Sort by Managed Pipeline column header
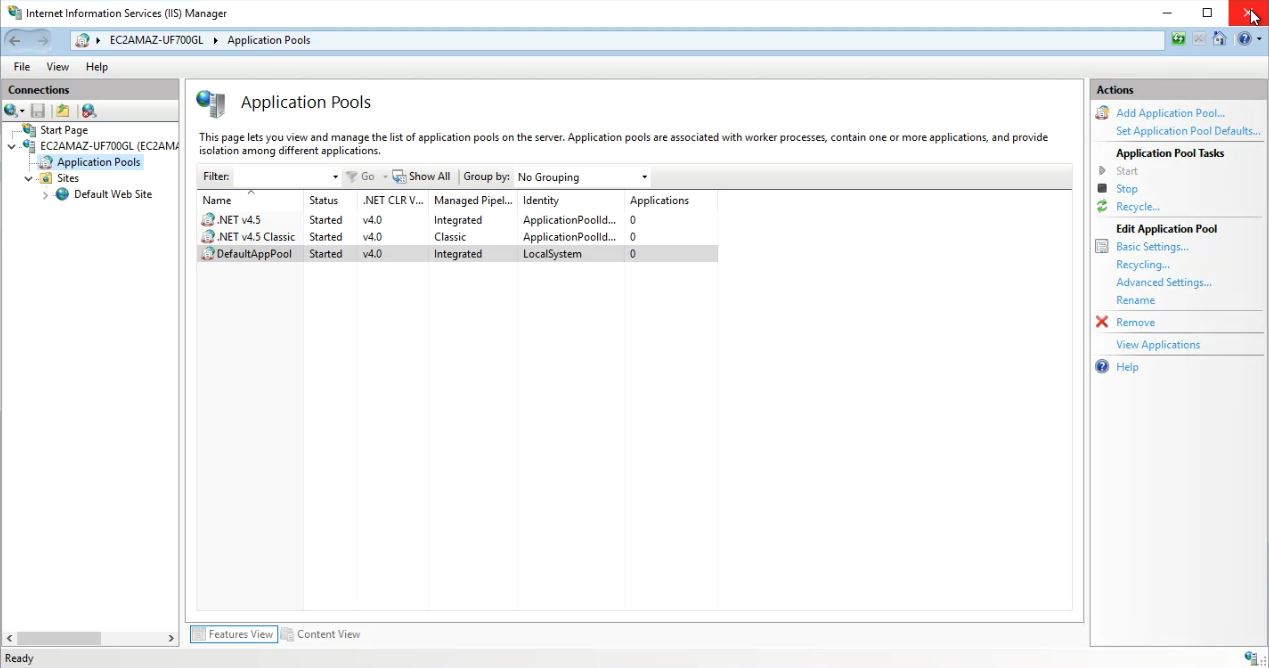This screenshot has height=668, width=1269. (x=472, y=200)
